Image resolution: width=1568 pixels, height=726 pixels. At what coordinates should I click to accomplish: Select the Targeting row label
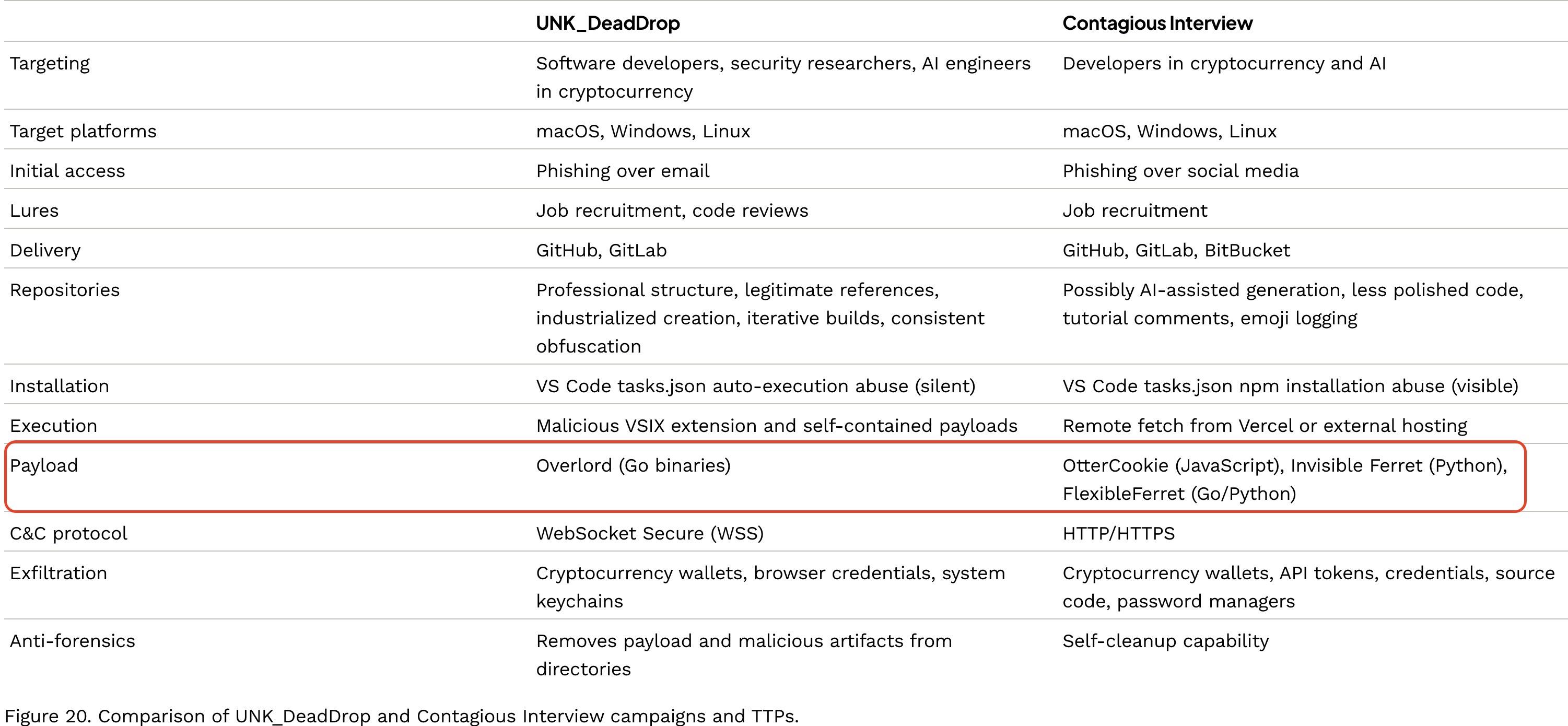click(x=49, y=63)
